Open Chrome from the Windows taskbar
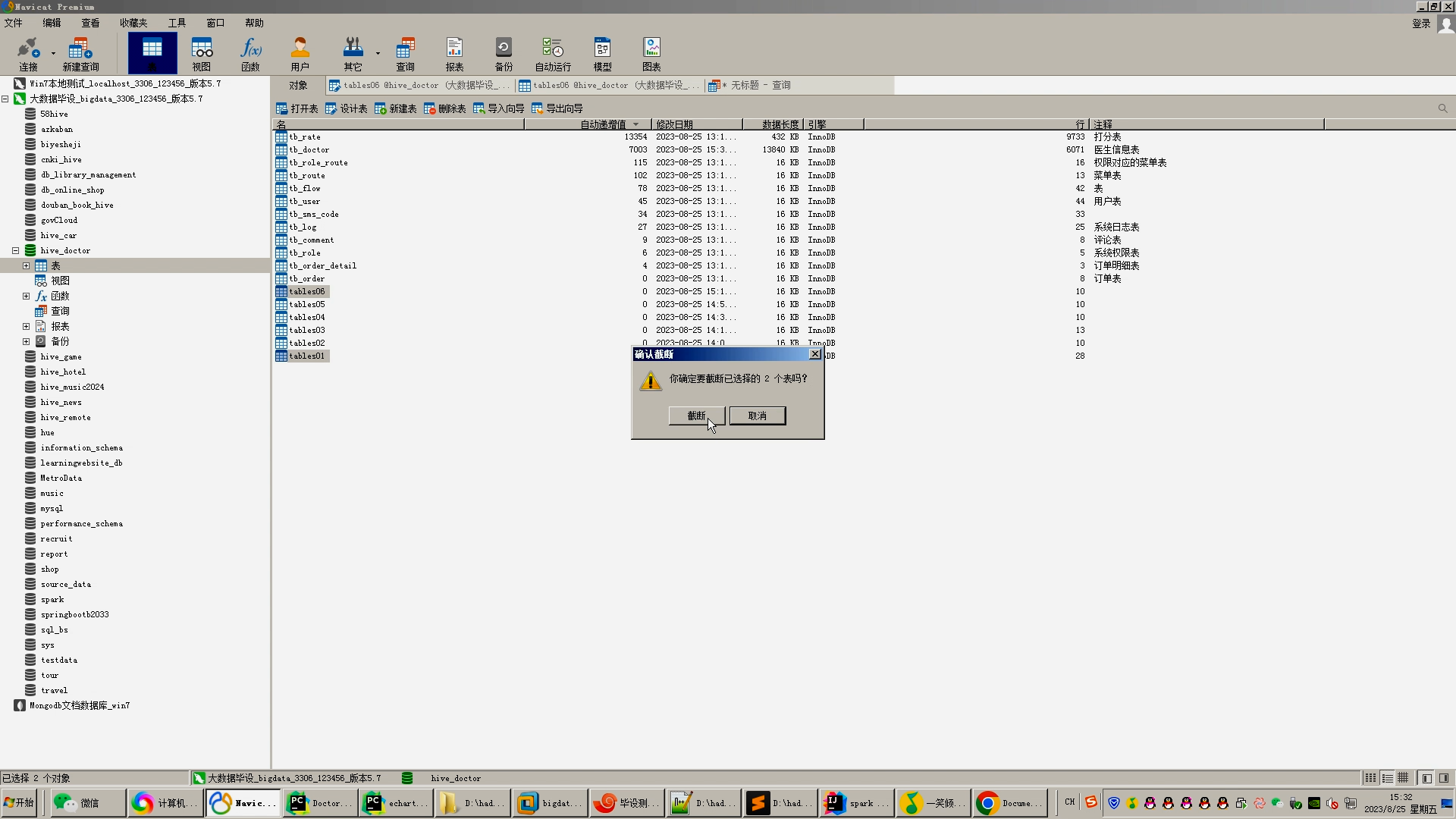This screenshot has width=1456, height=819. pyautogui.click(x=1009, y=803)
